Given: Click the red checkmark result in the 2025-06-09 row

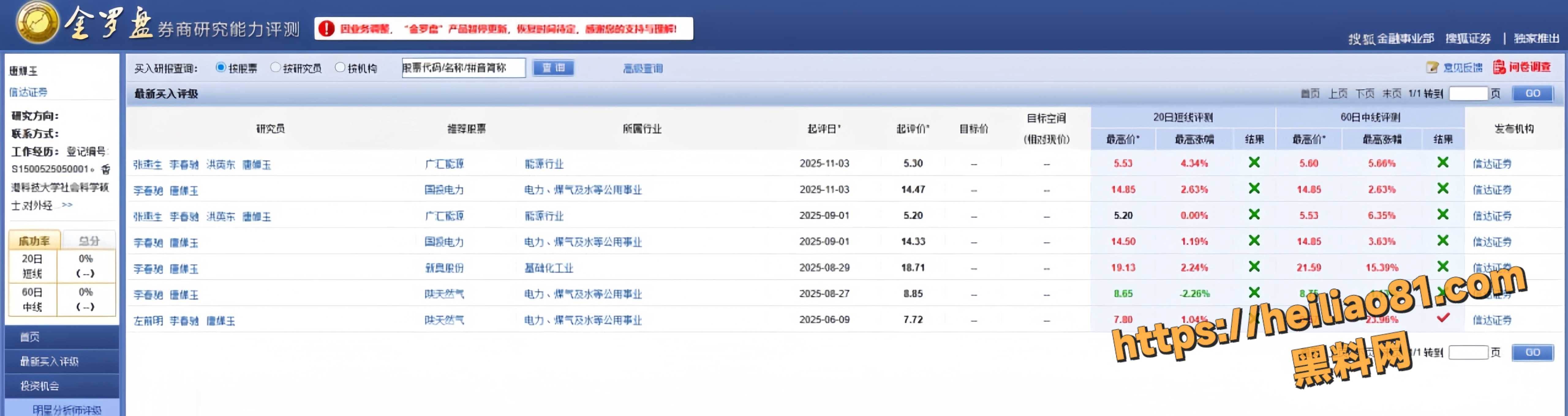Looking at the screenshot, I should (x=1443, y=318).
